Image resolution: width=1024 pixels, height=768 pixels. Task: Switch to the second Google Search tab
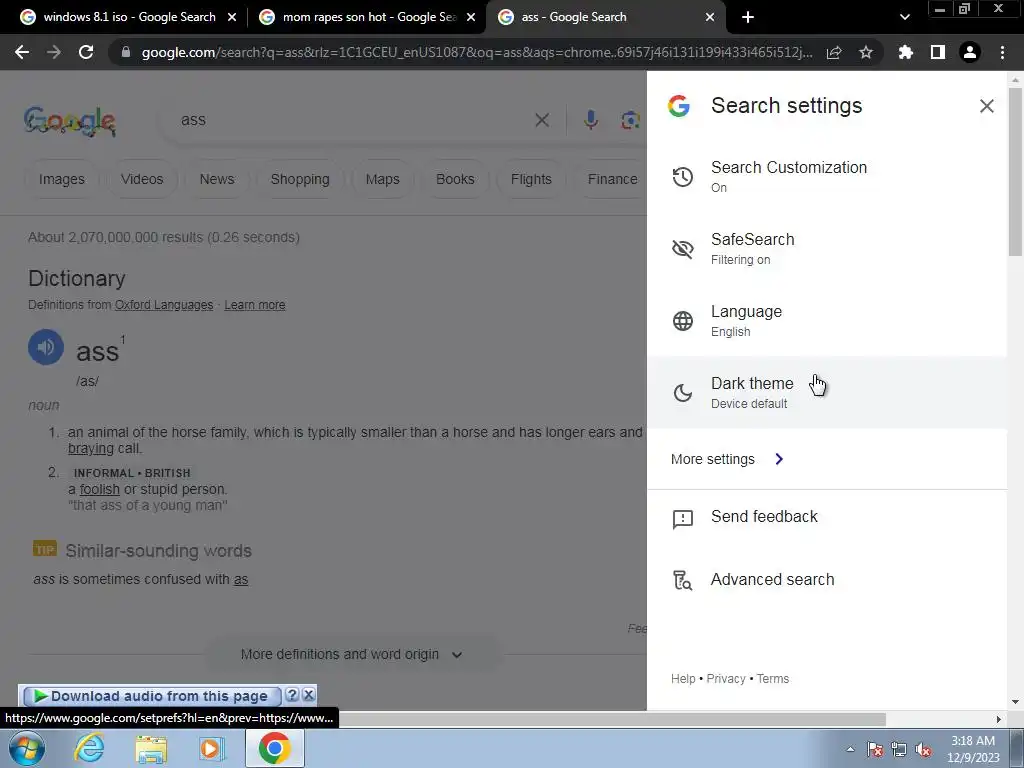[368, 17]
